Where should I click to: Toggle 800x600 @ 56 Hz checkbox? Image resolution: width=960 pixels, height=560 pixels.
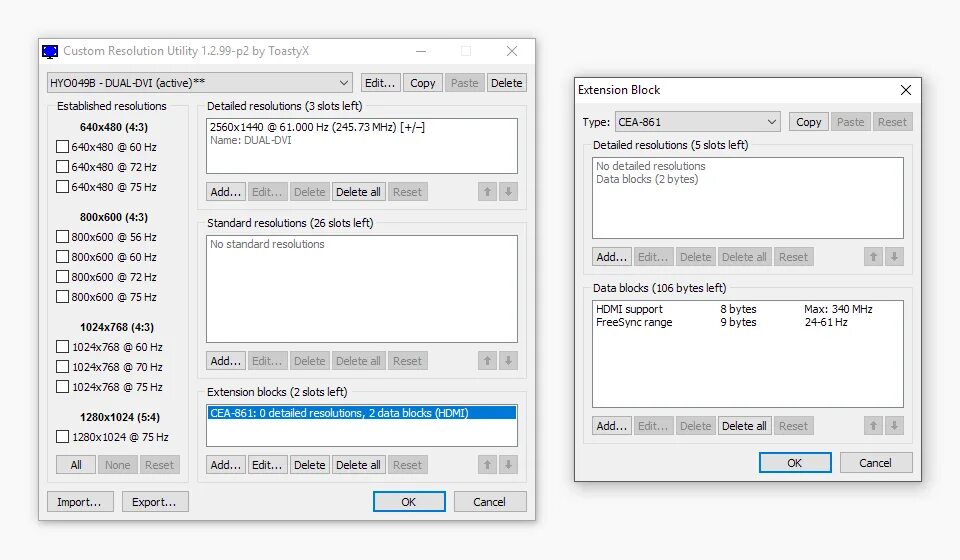point(62,237)
